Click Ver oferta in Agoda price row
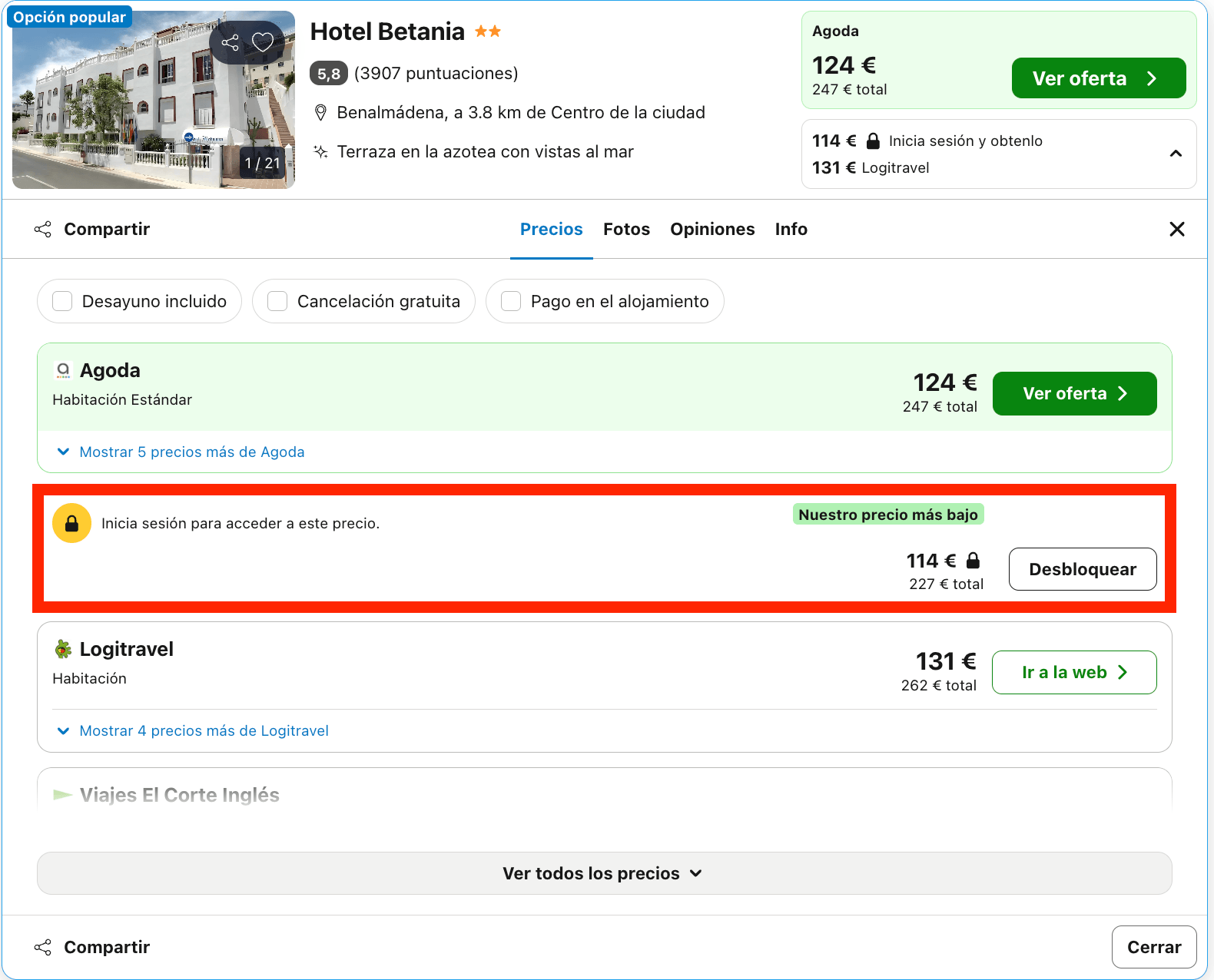 [x=1075, y=393]
